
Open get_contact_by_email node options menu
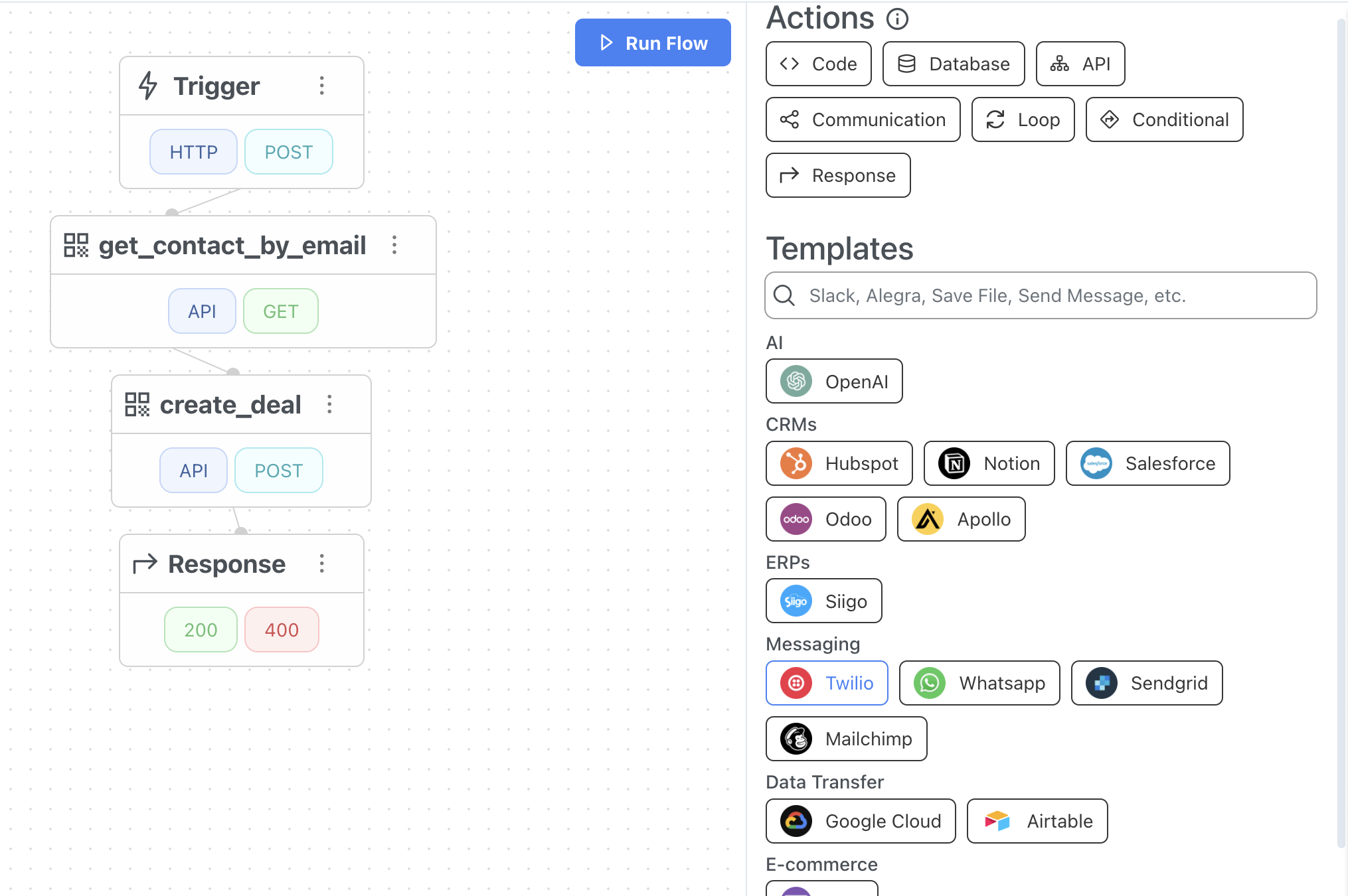point(394,245)
